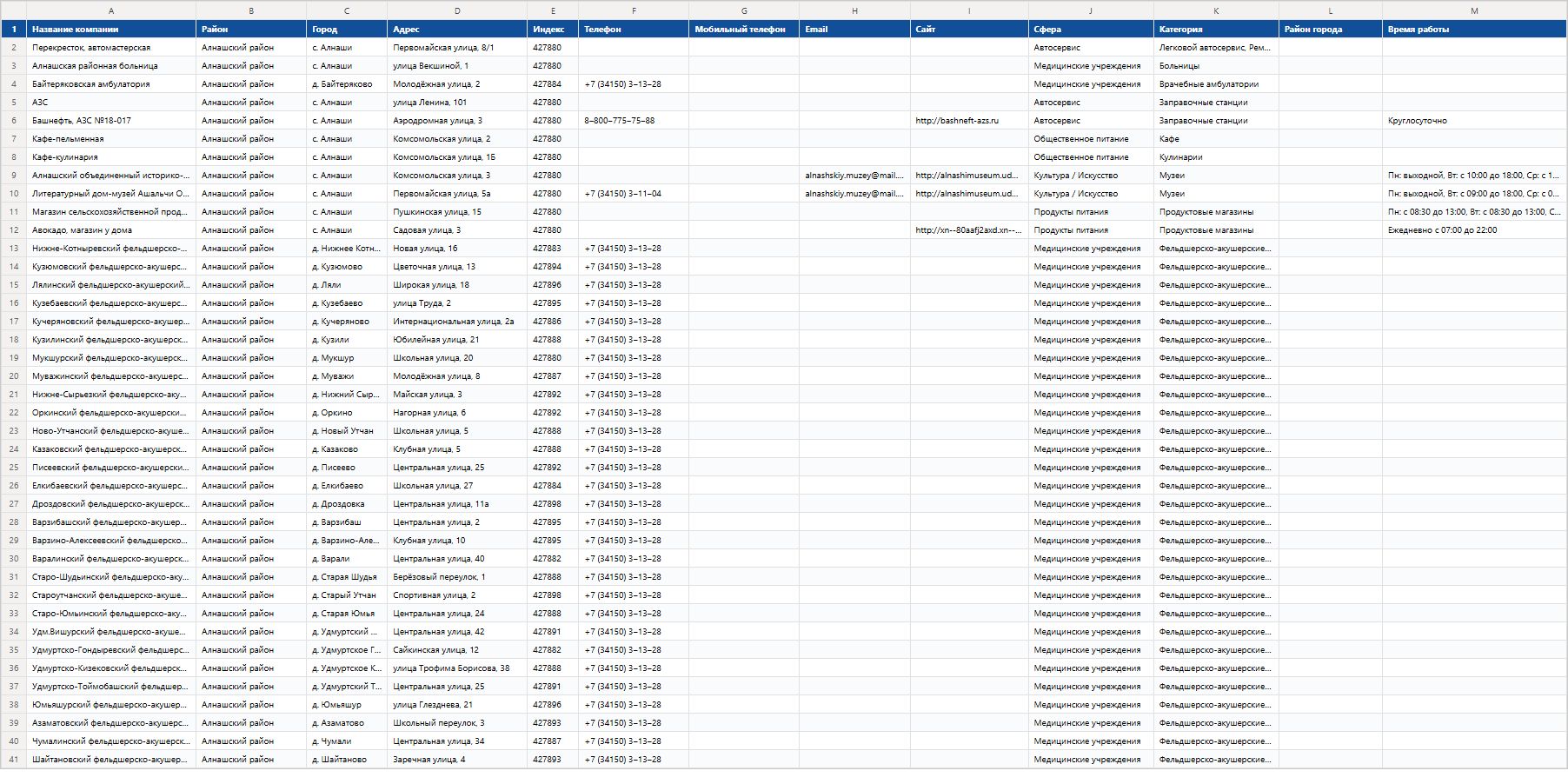Select address 'Садовая улица, 3'
The width and height of the screenshot is (1568, 784).
click(457, 230)
